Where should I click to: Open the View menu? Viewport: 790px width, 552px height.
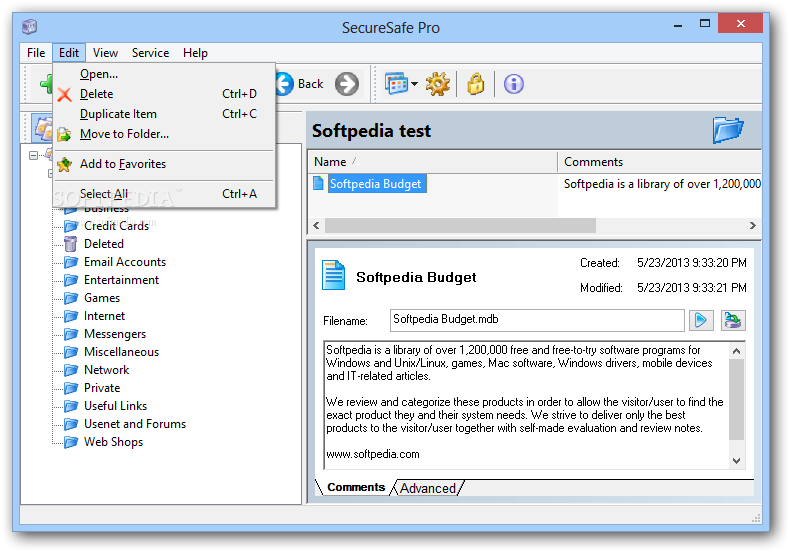105,53
